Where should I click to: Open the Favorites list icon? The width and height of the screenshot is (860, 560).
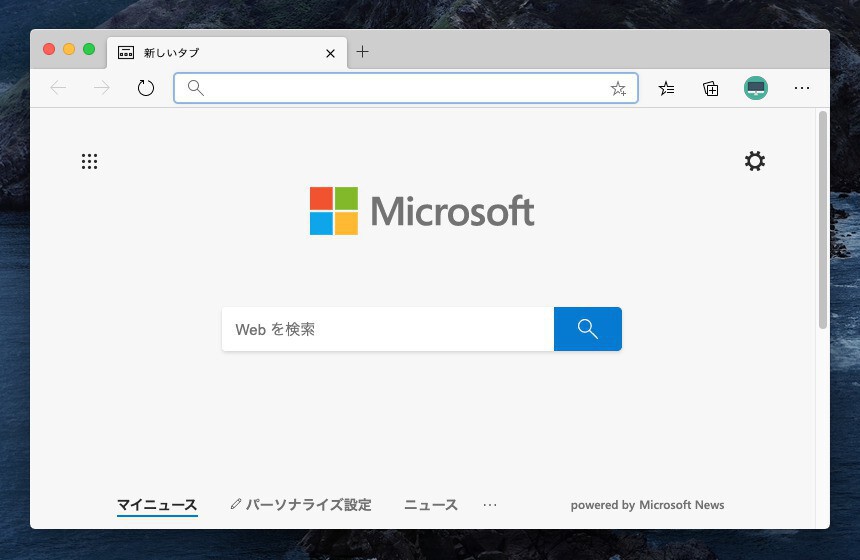[666, 88]
